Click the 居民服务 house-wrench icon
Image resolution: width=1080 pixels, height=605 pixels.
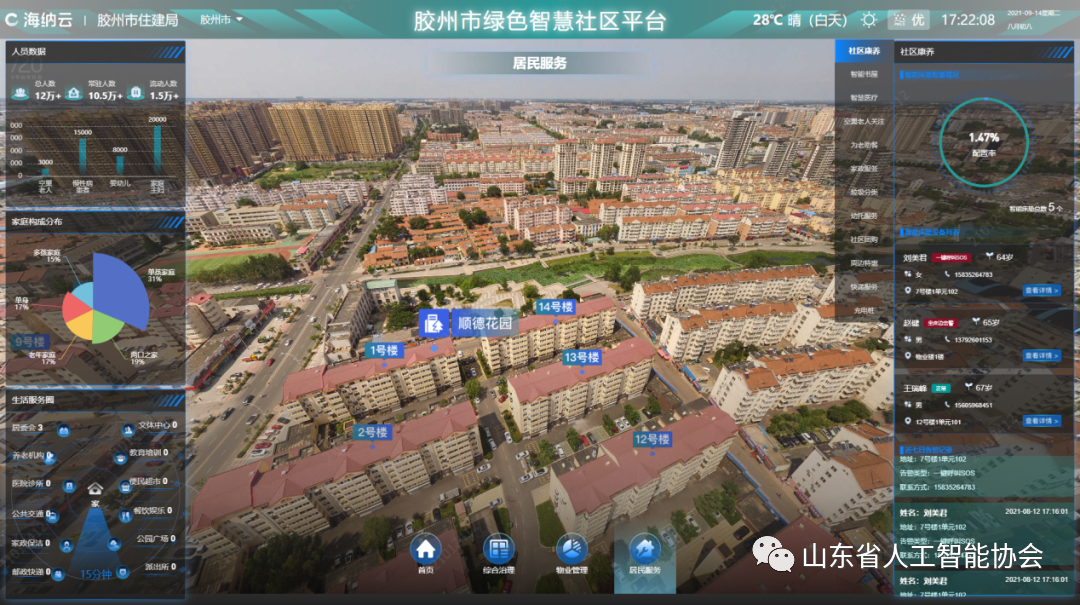tap(645, 549)
